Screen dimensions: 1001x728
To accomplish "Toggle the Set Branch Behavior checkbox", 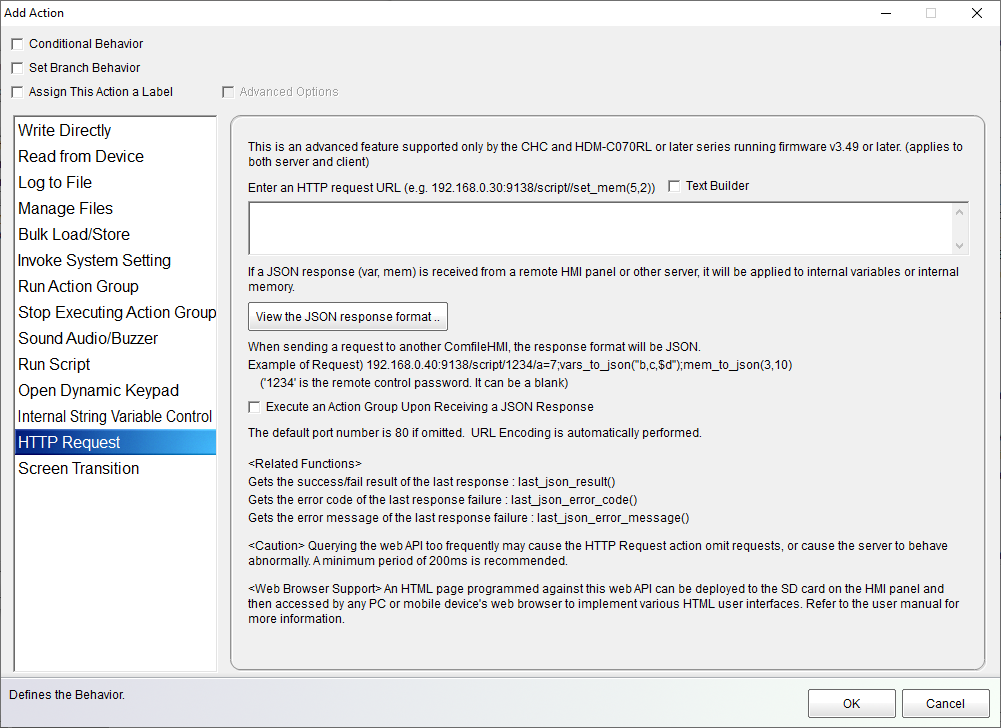I will point(17,68).
